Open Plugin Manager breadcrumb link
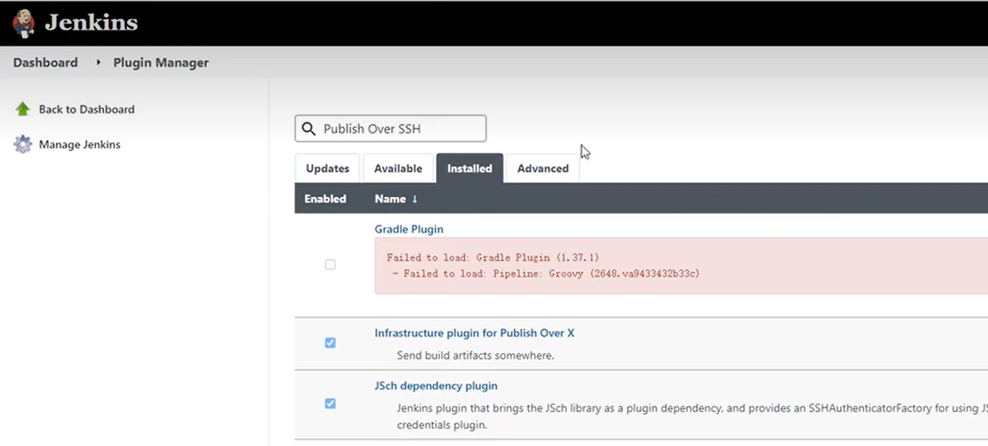 click(x=161, y=62)
